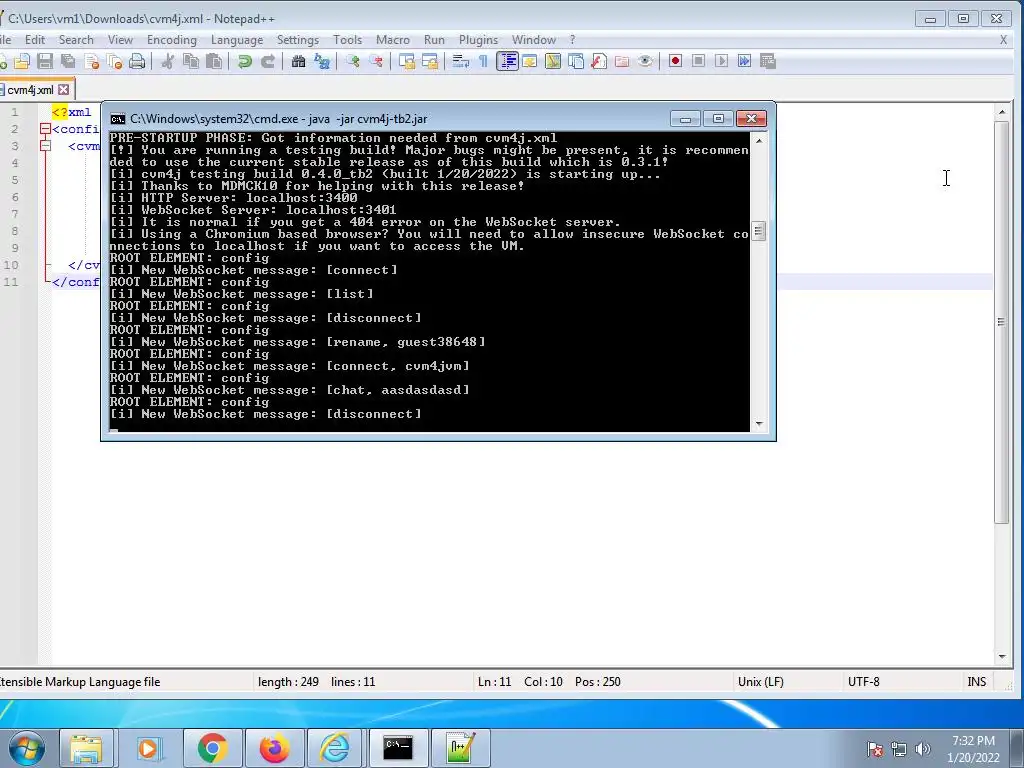1024x768 pixels.
Task: Open the Plugins menu
Action: pyautogui.click(x=479, y=40)
